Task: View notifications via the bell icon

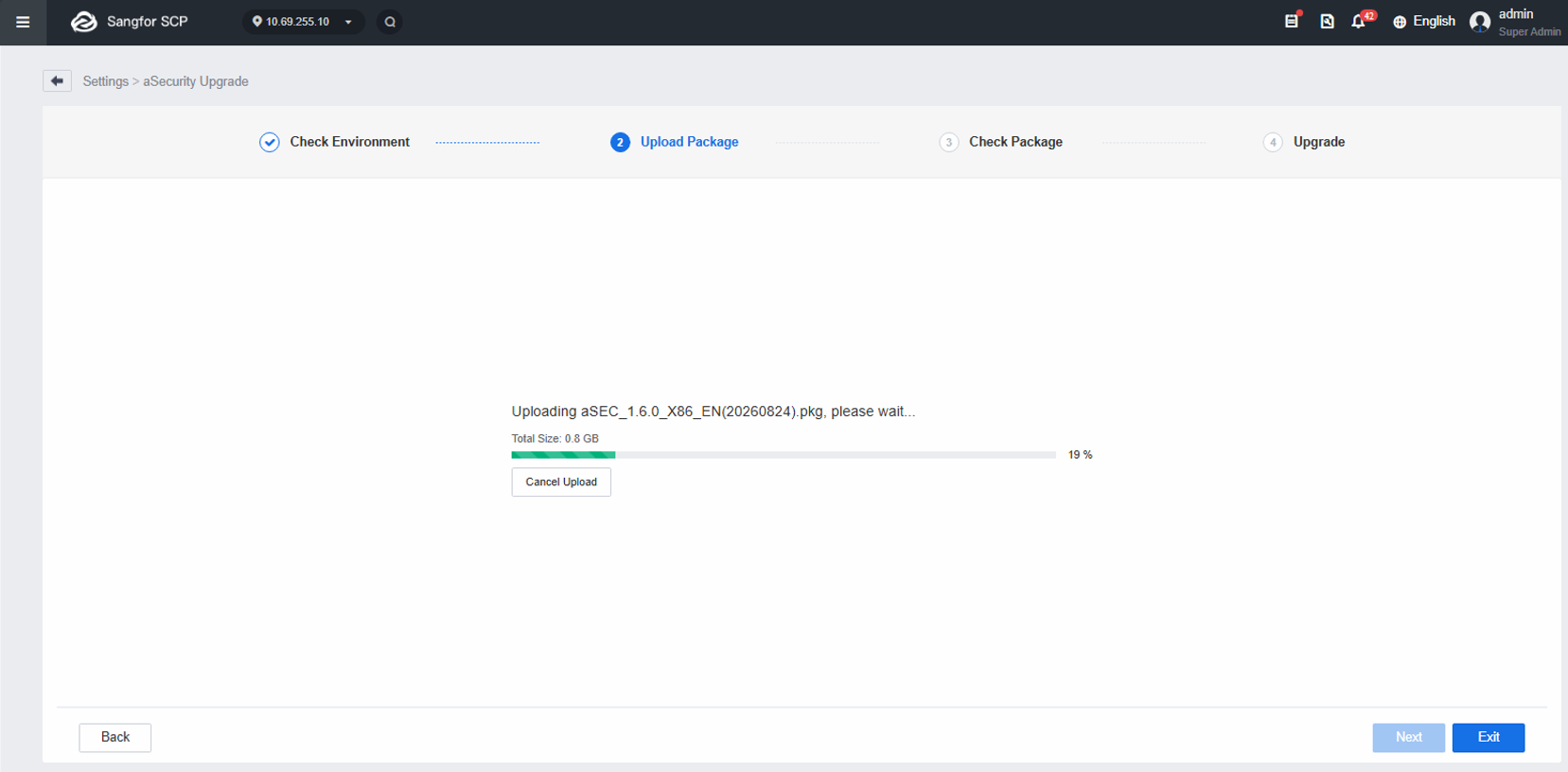Action: point(1360,21)
